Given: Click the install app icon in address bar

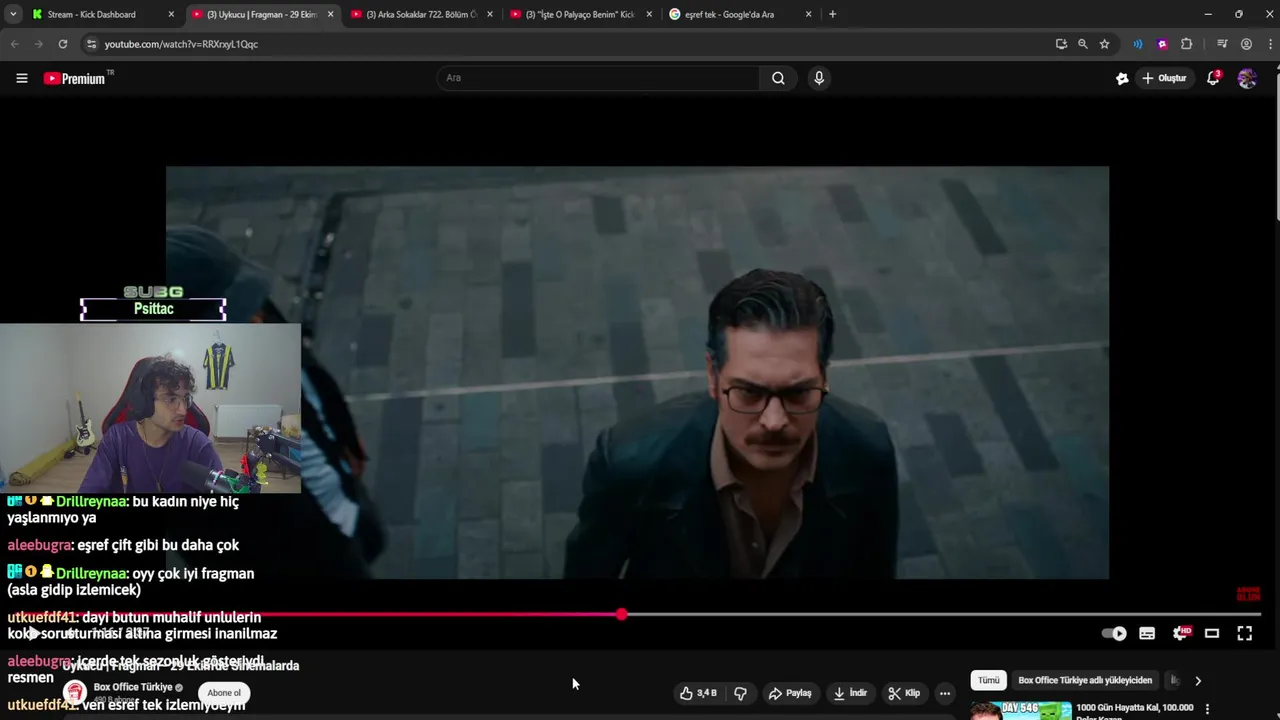Looking at the screenshot, I should pyautogui.click(x=1061, y=44).
